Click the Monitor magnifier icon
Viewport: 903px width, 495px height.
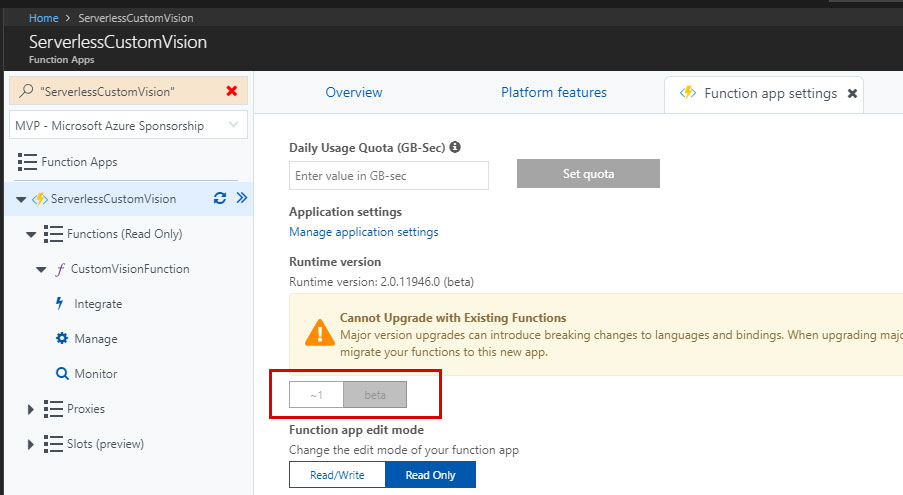62,374
